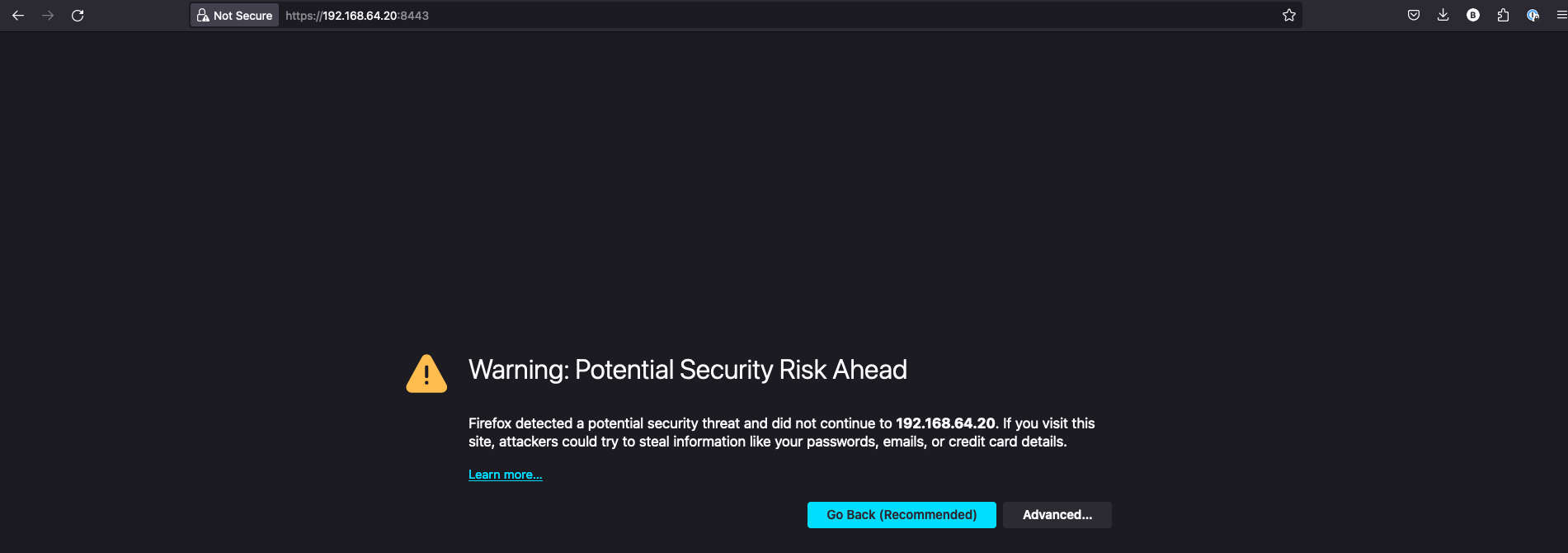Click the round B extension icon
The width and height of the screenshot is (1568, 553).
[x=1473, y=16]
